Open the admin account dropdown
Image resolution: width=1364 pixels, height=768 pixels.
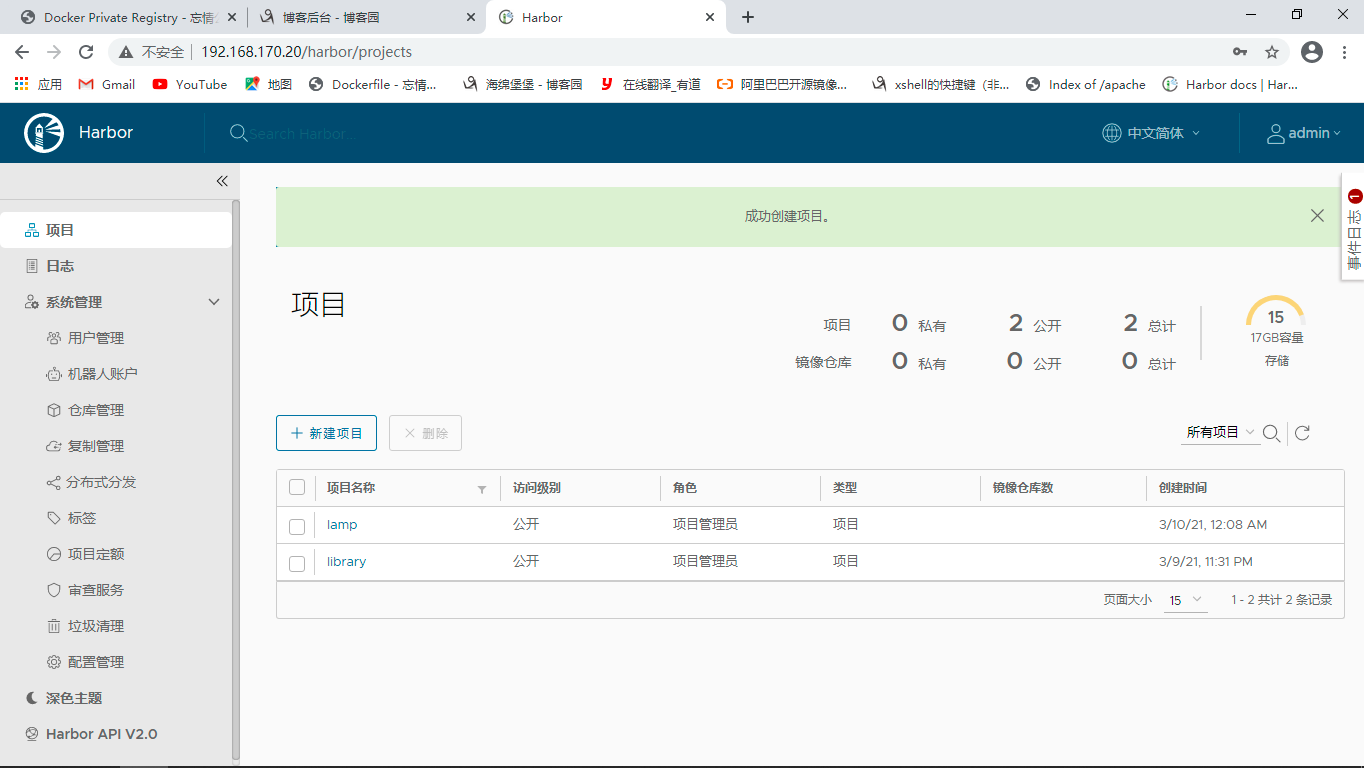[x=1304, y=133]
